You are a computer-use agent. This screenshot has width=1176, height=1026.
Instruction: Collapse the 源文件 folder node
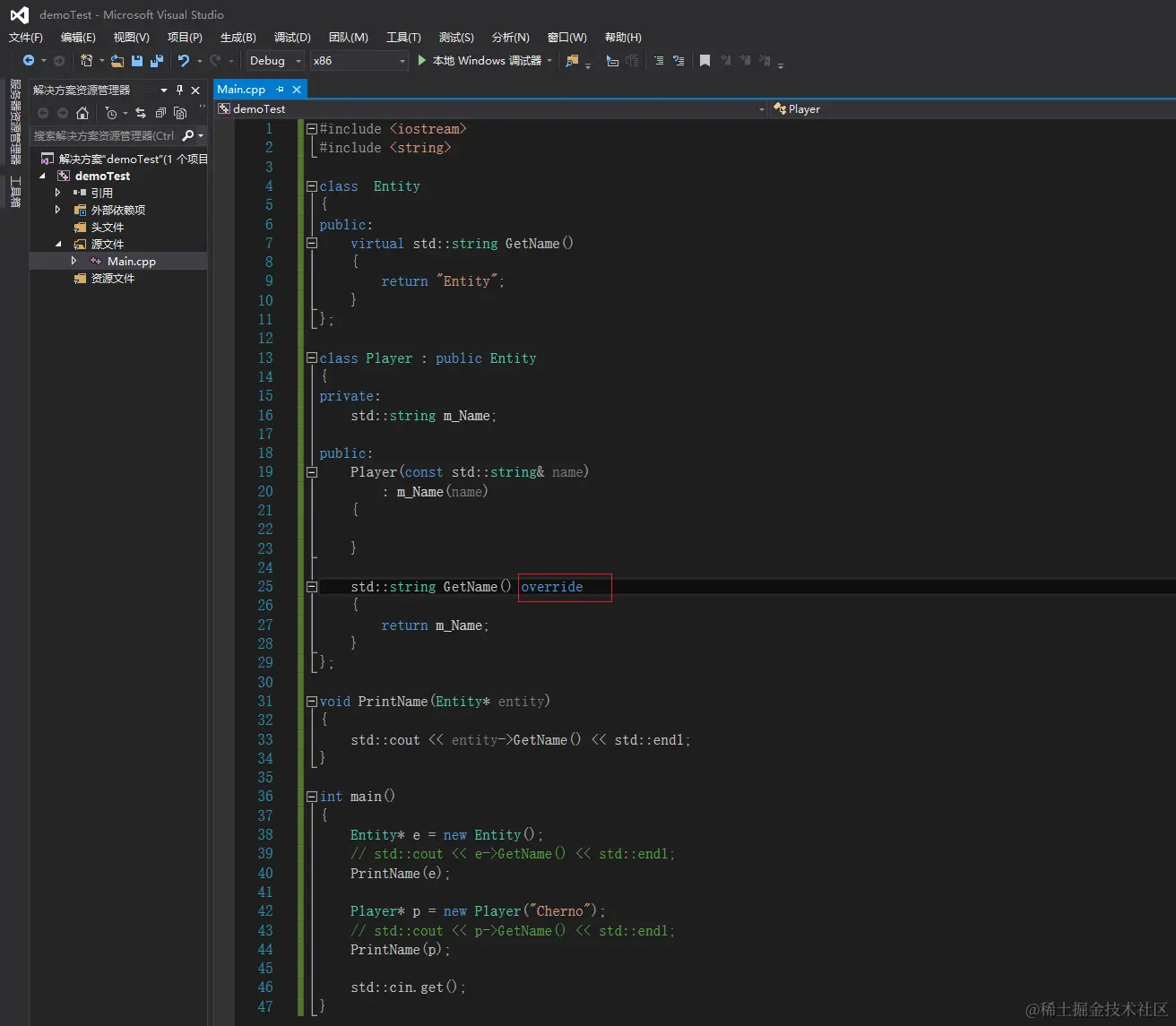58,245
